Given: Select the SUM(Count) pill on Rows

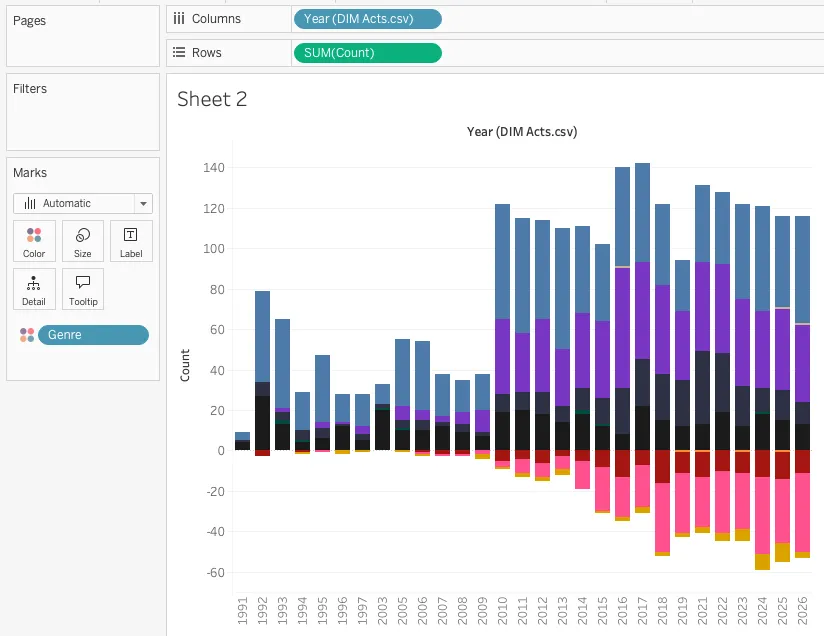Looking at the screenshot, I should click(367, 53).
